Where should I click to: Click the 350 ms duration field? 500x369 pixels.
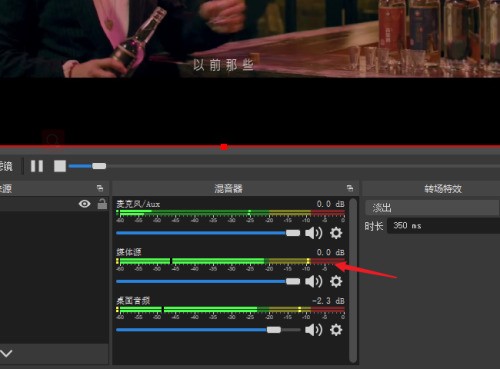coord(443,226)
